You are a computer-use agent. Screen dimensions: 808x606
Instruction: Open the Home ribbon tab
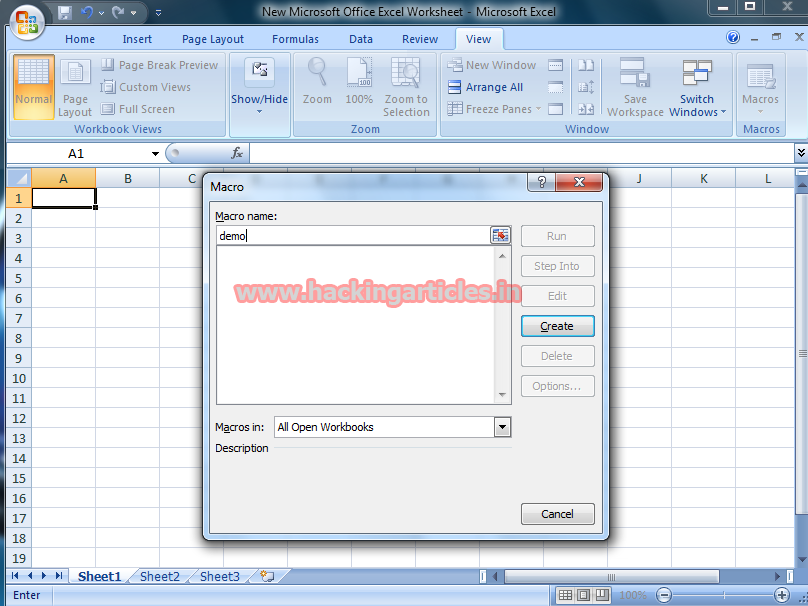click(x=80, y=39)
